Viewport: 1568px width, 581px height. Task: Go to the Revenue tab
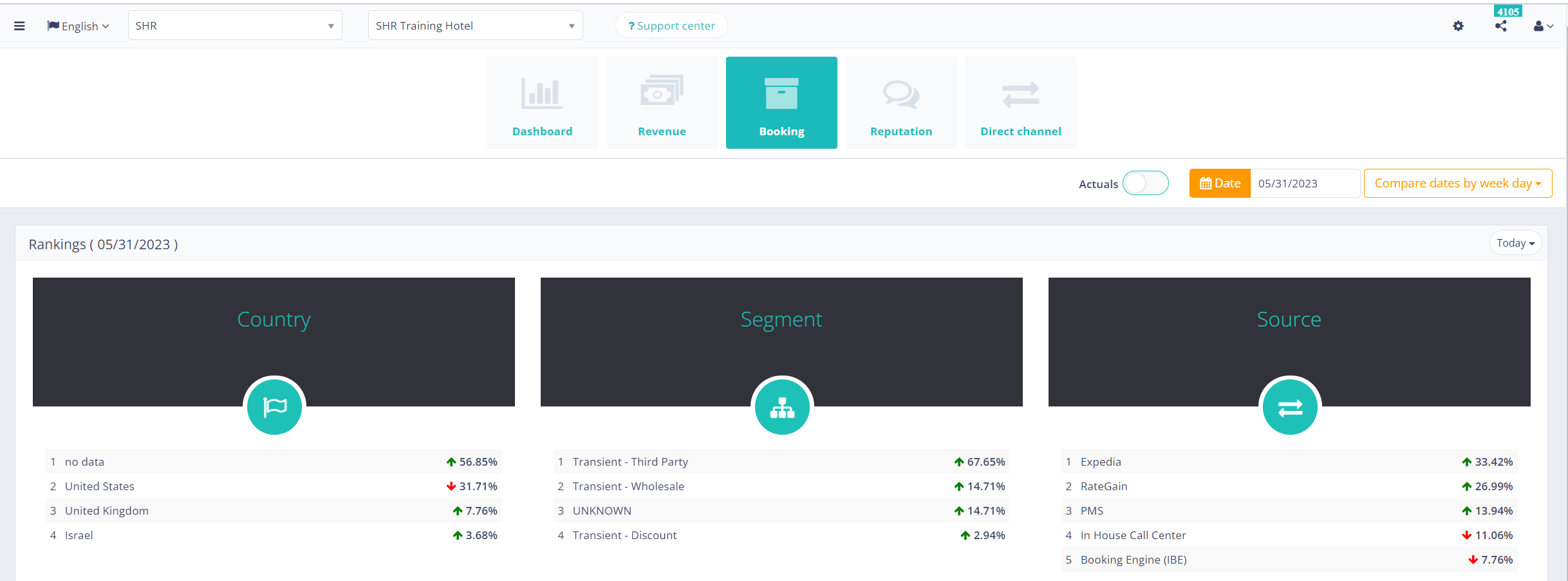(x=662, y=102)
